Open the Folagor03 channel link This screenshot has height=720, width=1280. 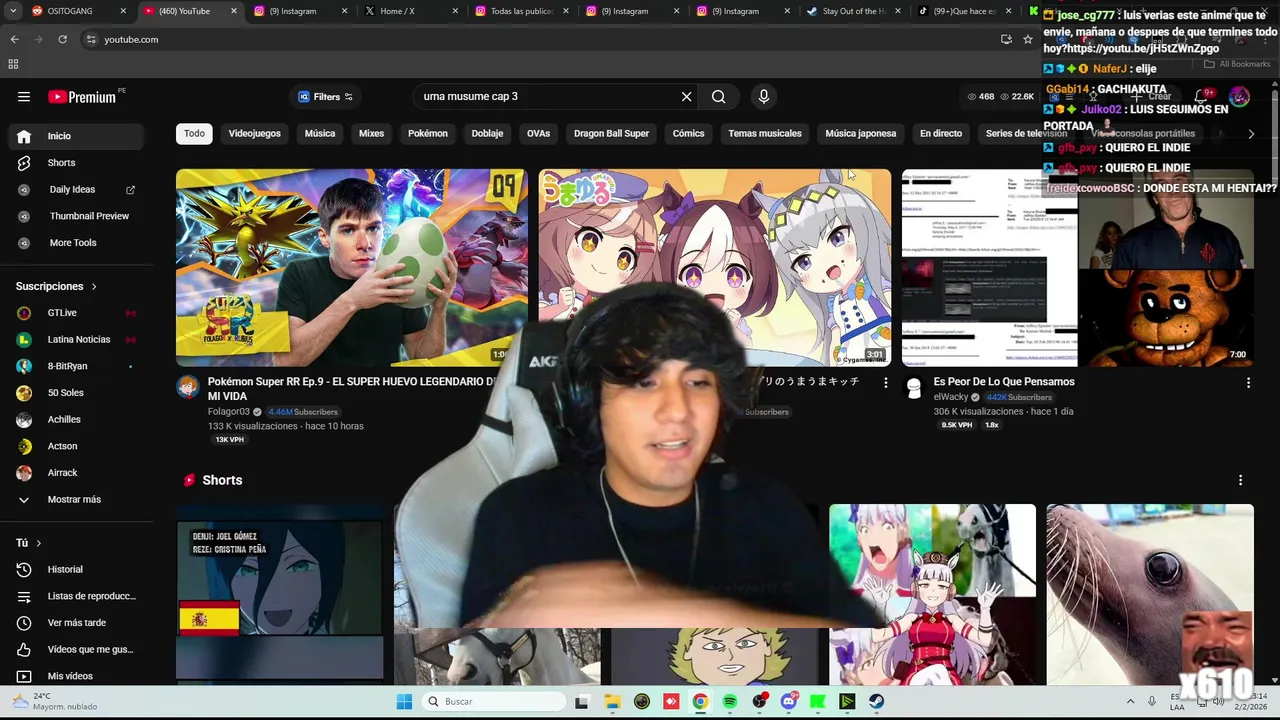[229, 412]
